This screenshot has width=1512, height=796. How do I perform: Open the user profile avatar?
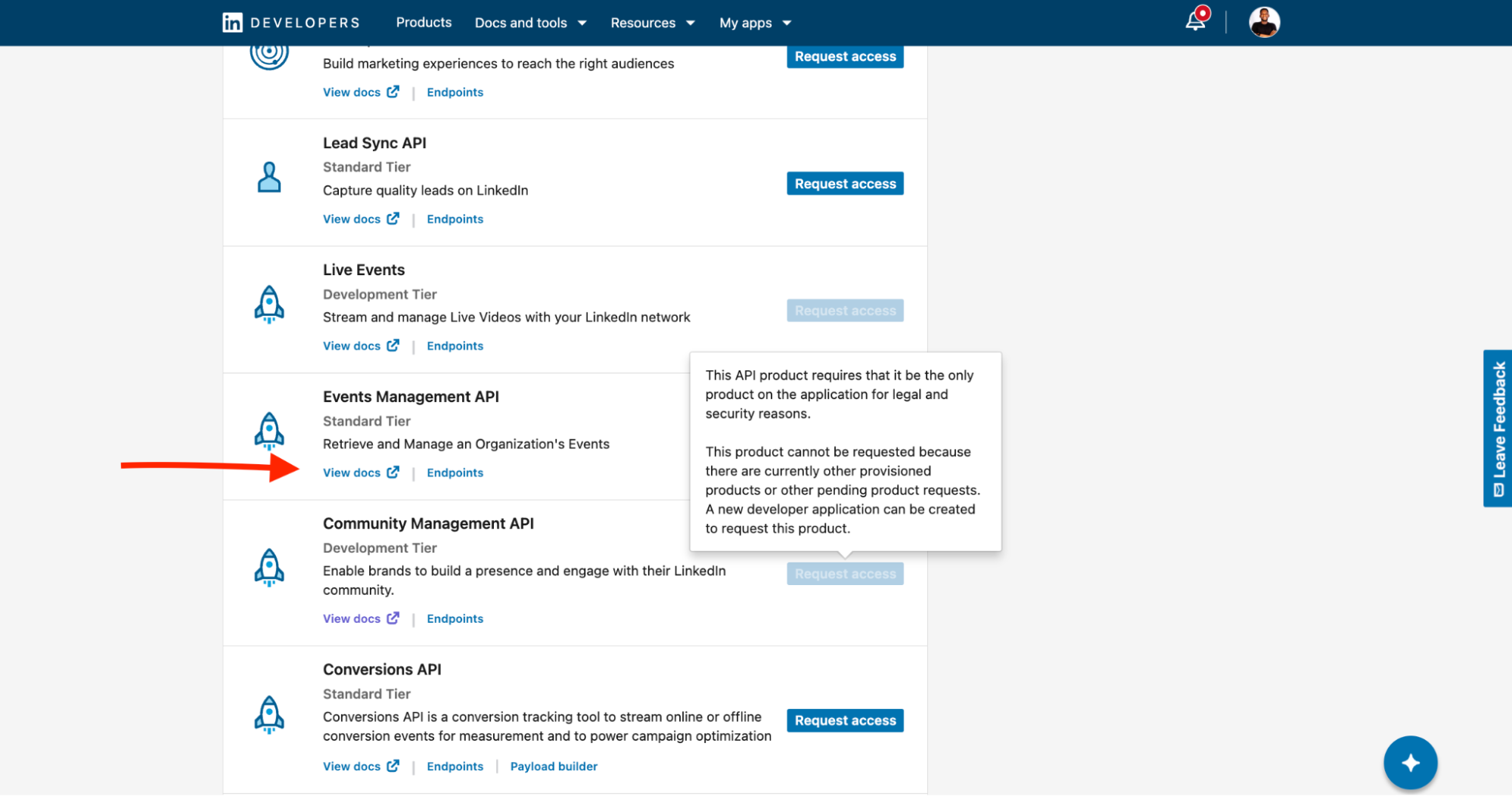coord(1264,23)
